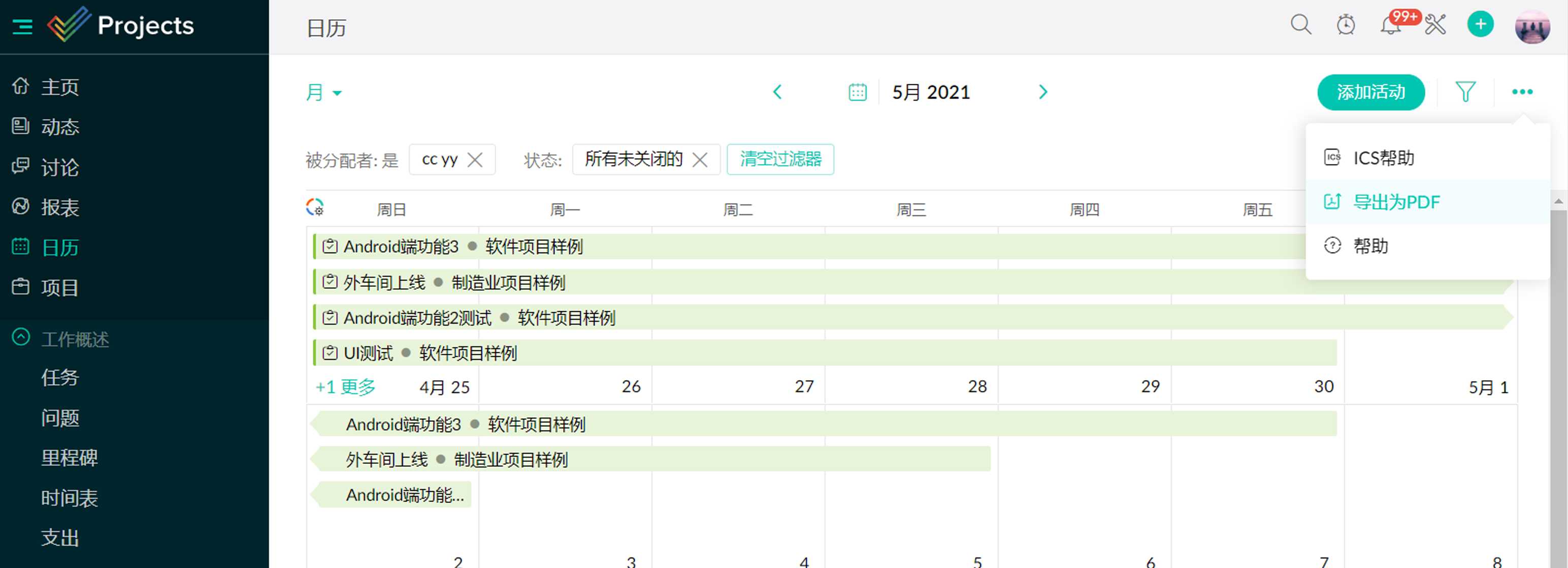Collapse the 工作概述 sidebar section
The image size is (1568, 568).
click(x=21, y=337)
